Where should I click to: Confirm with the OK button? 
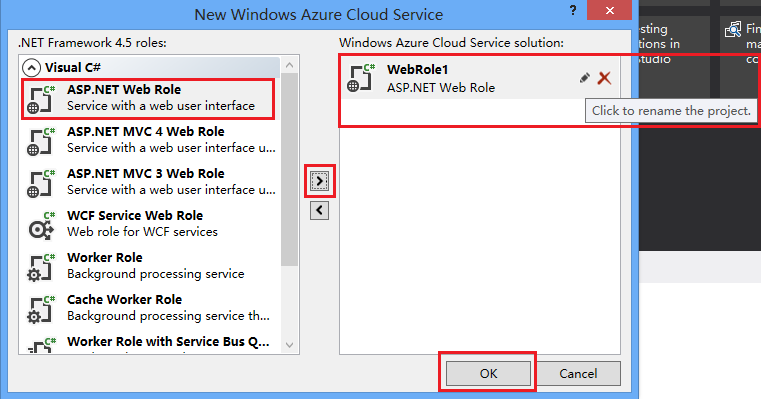[488, 373]
